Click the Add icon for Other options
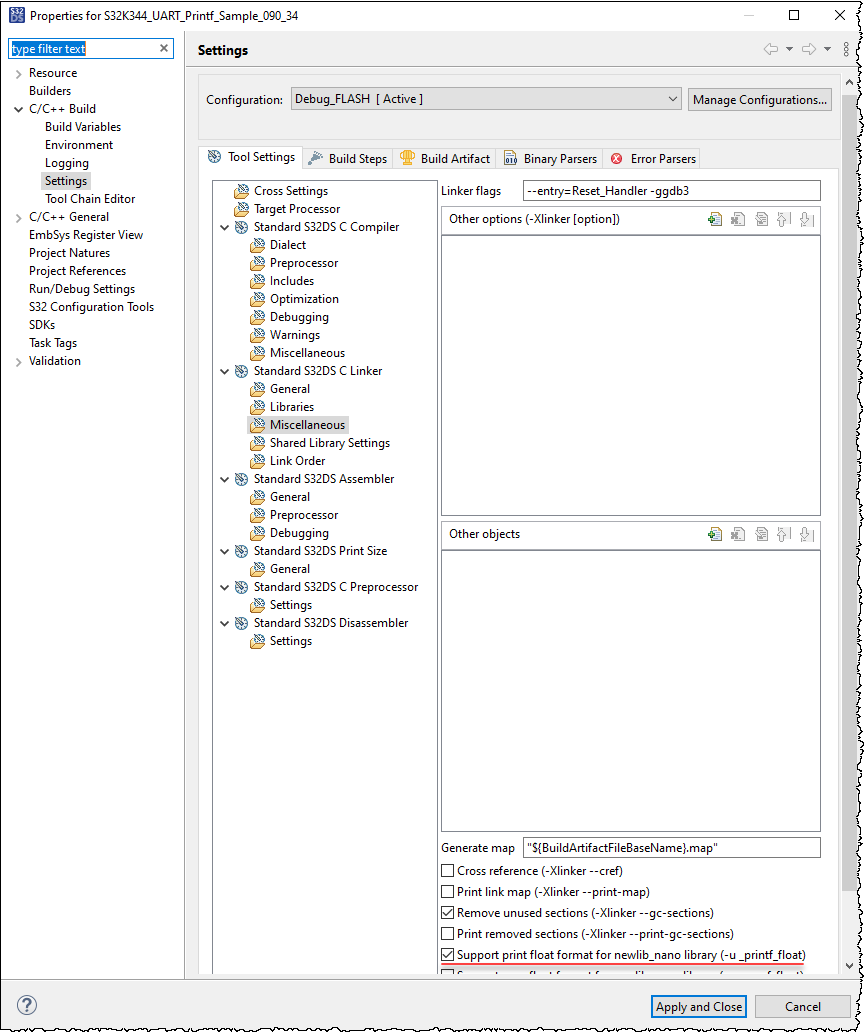 tap(715, 218)
